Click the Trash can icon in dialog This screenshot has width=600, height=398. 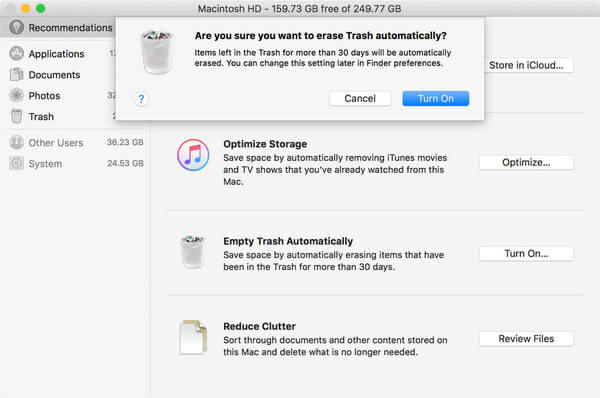[x=157, y=52]
